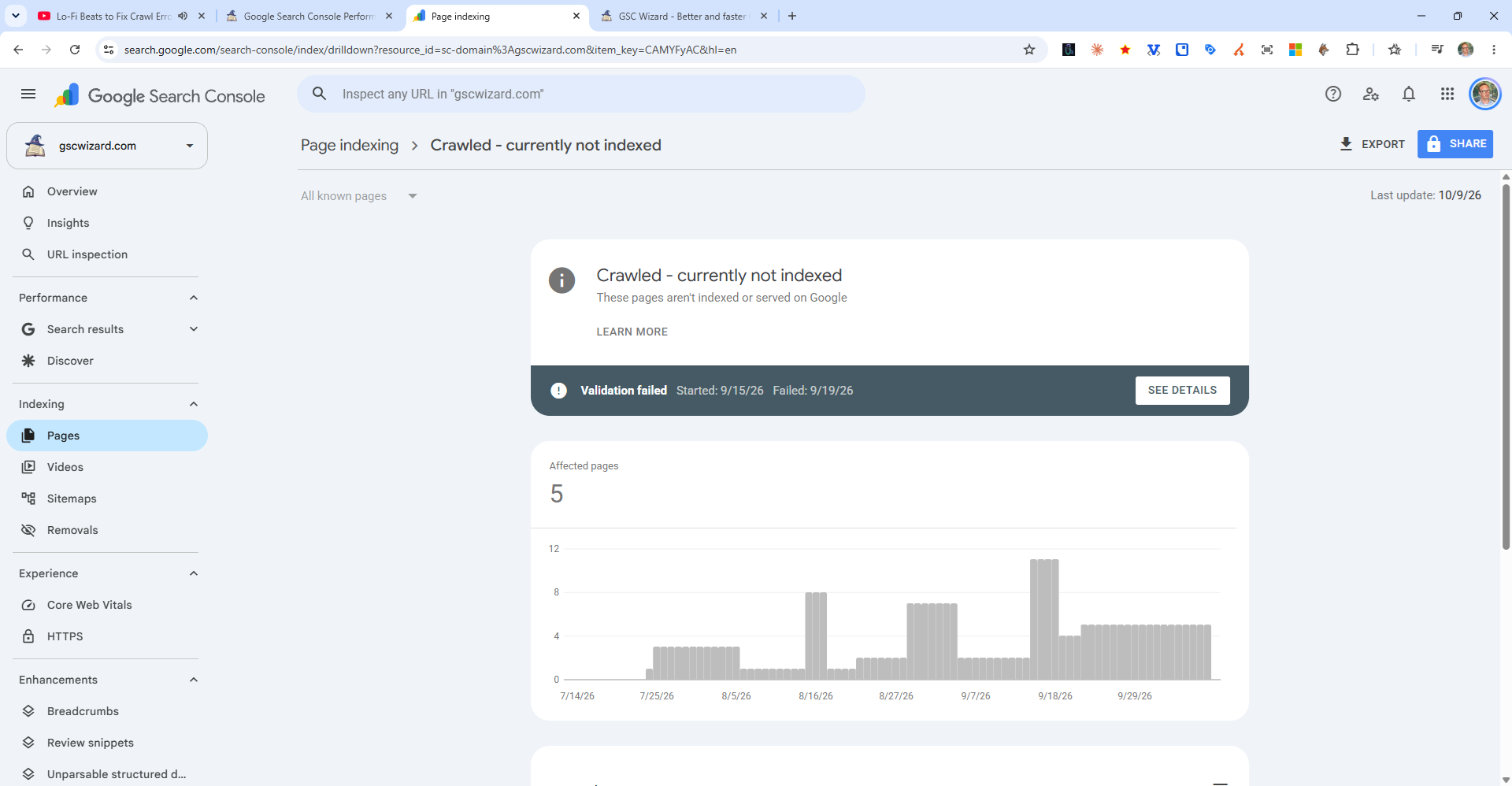
Task: Focus the Inspect any URL search field
Action: [581, 94]
